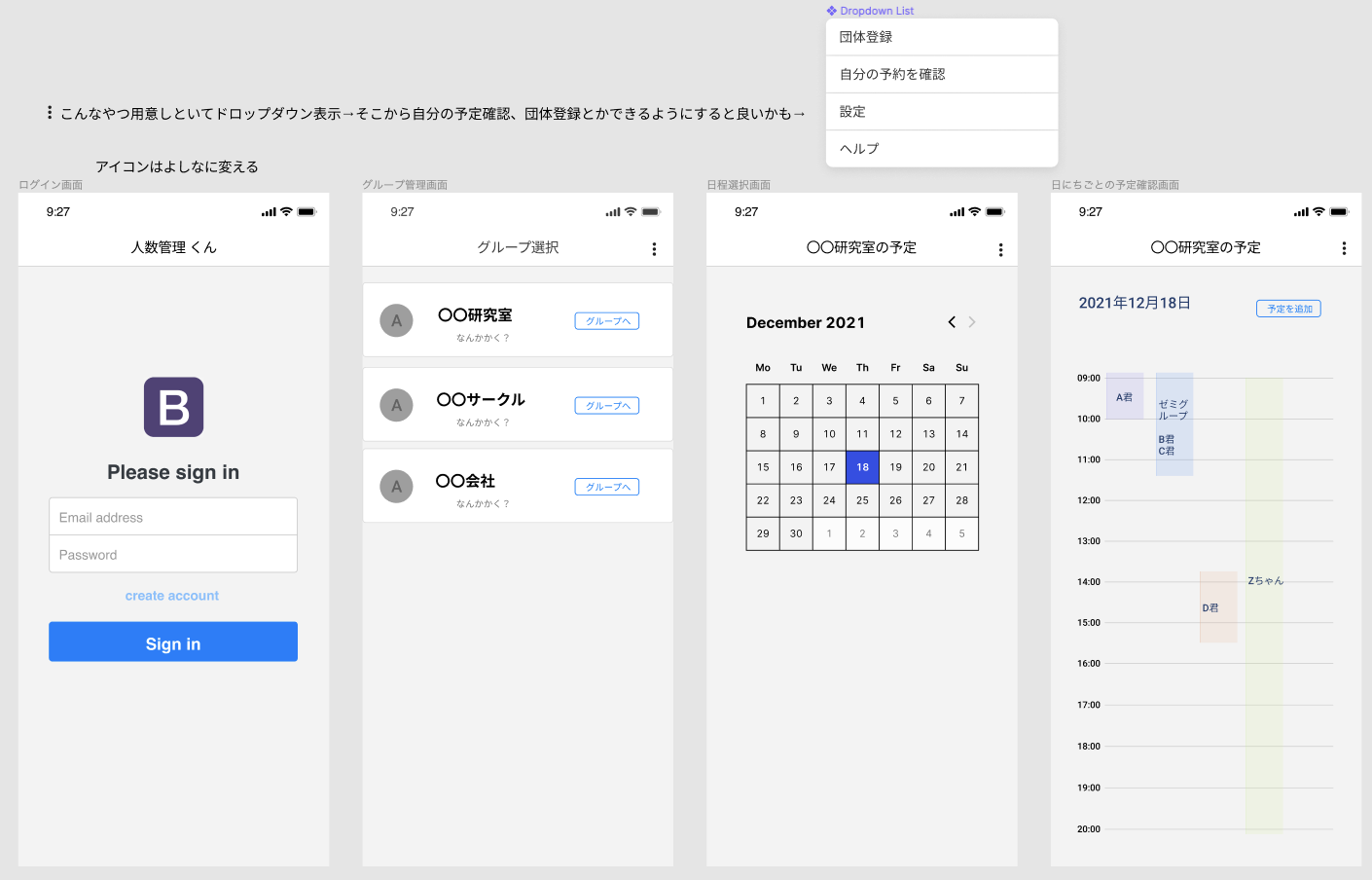
Task: Click the avatar icon beside 〇〇サークル
Action: 396,405
